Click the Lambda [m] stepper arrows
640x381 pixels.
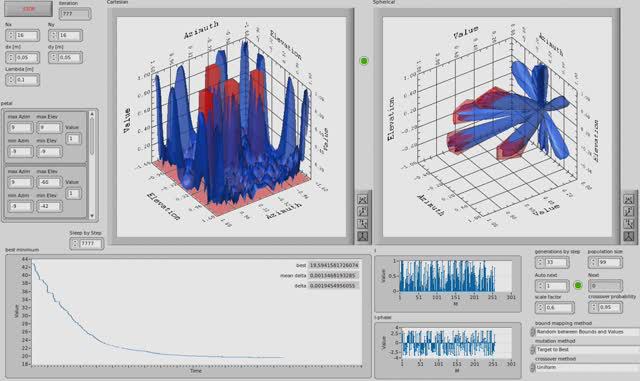(x=11, y=80)
